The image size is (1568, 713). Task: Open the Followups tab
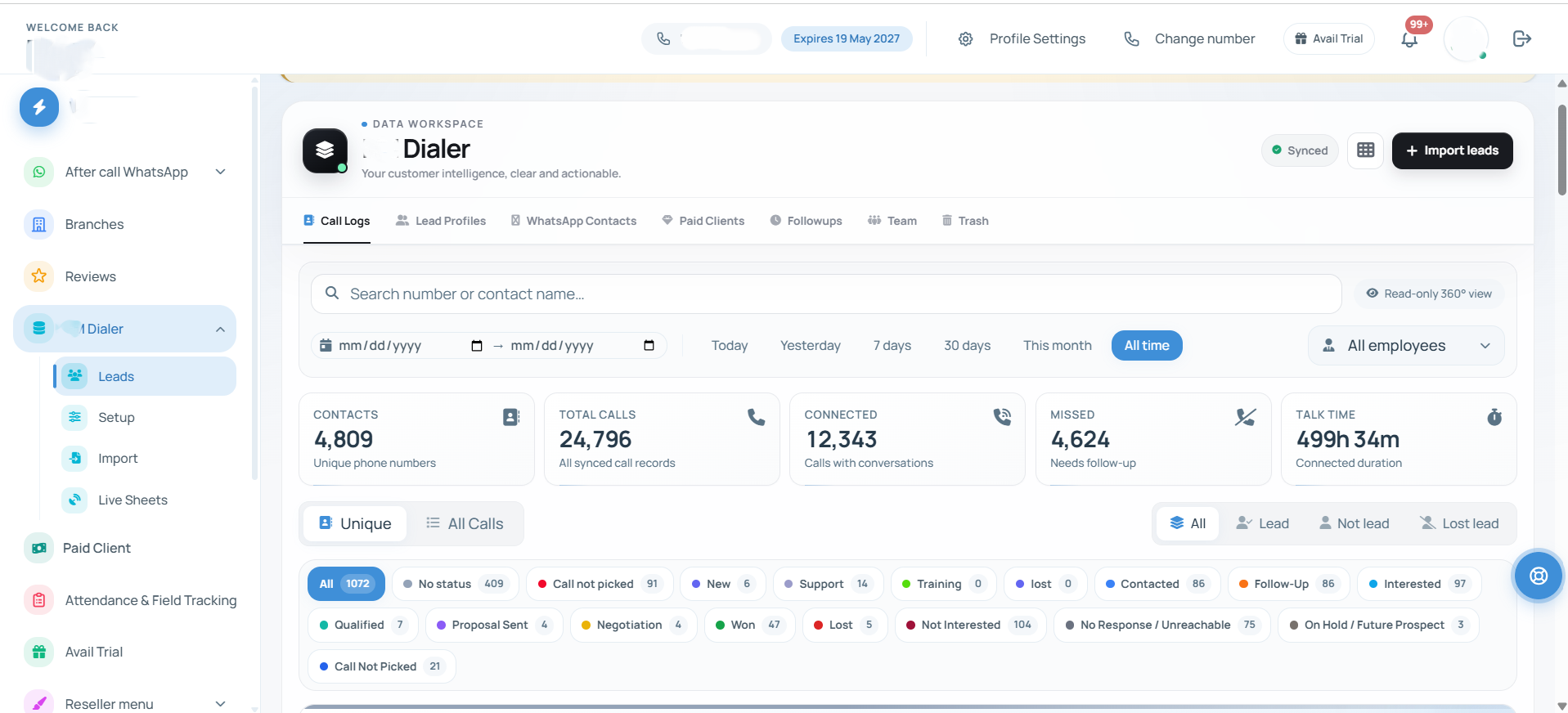pyautogui.click(x=806, y=221)
